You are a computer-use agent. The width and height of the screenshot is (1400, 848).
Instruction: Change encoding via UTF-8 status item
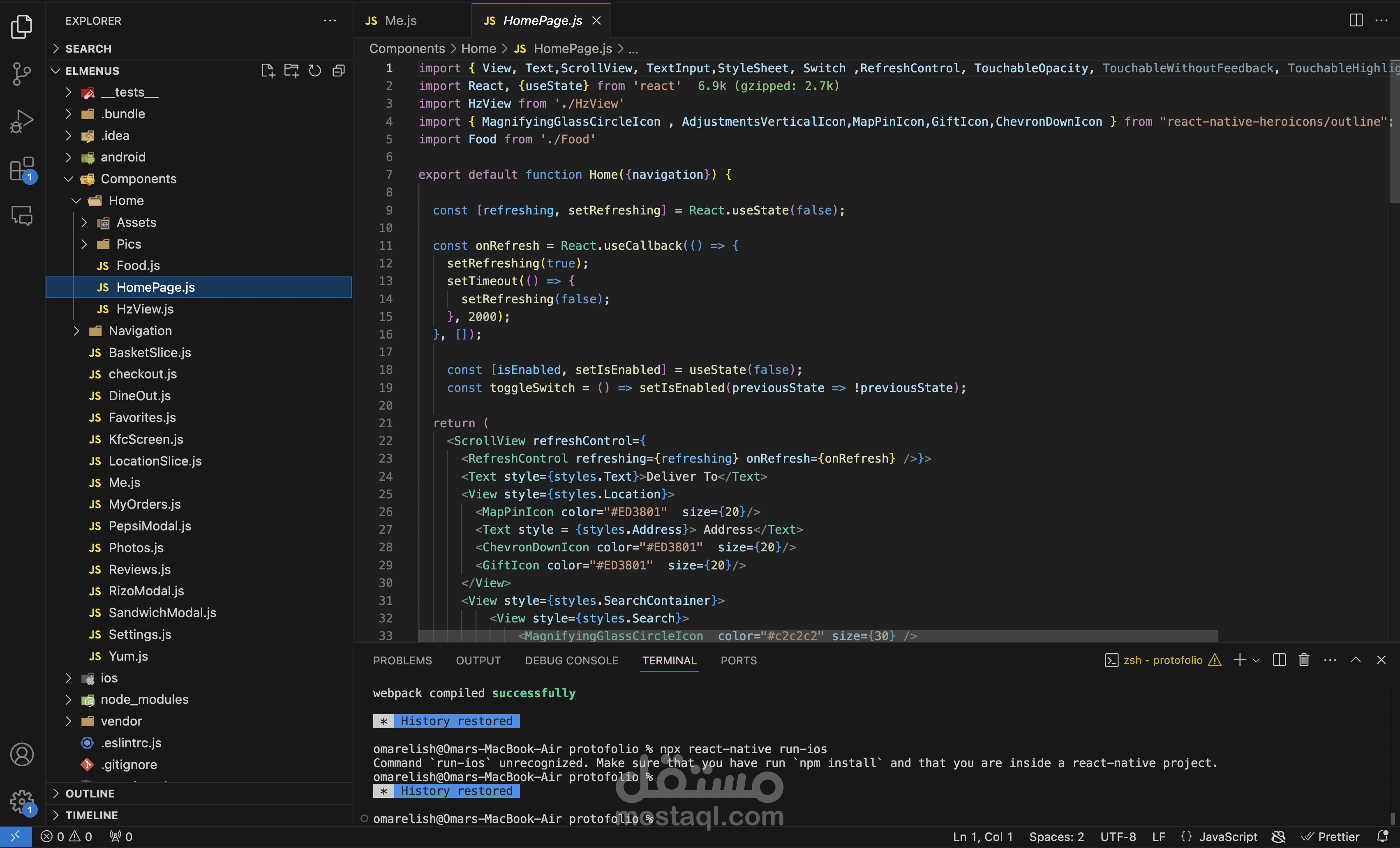pyautogui.click(x=1118, y=836)
